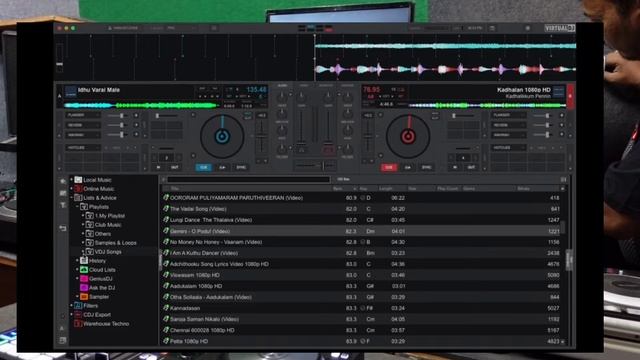Select the 1.My Playlist folder
The width and height of the screenshot is (640, 360).
110,216
